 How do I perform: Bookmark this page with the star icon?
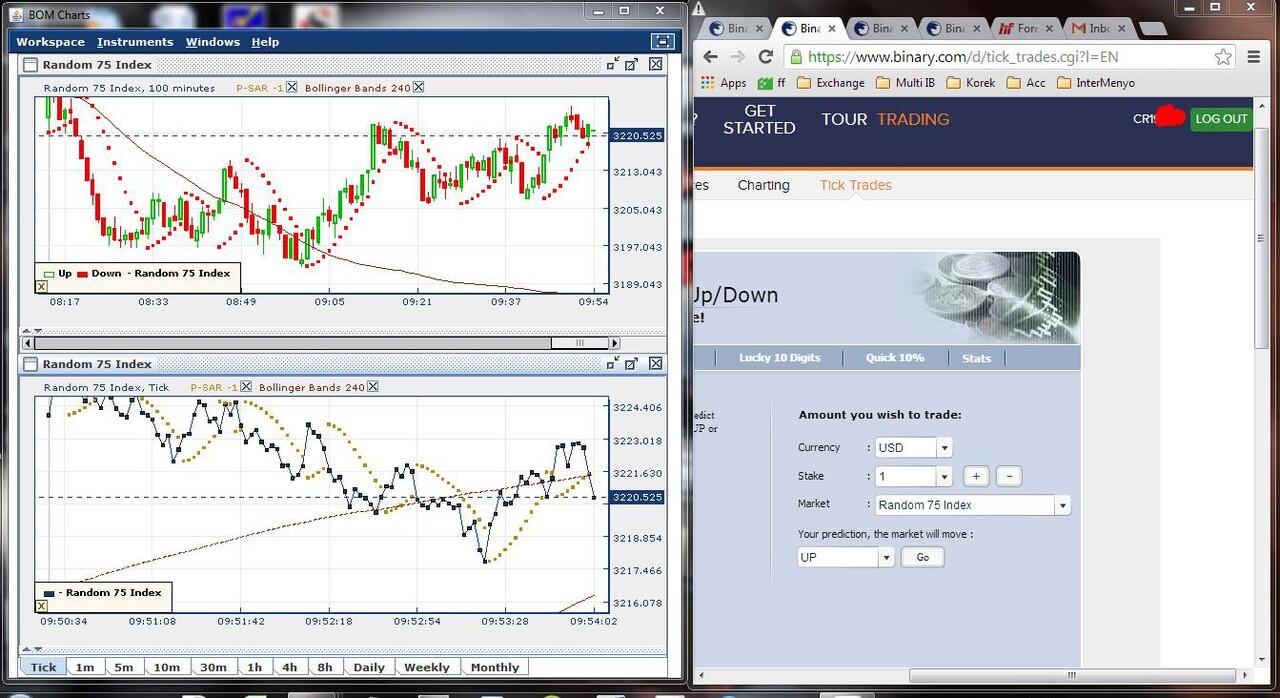tap(1223, 57)
